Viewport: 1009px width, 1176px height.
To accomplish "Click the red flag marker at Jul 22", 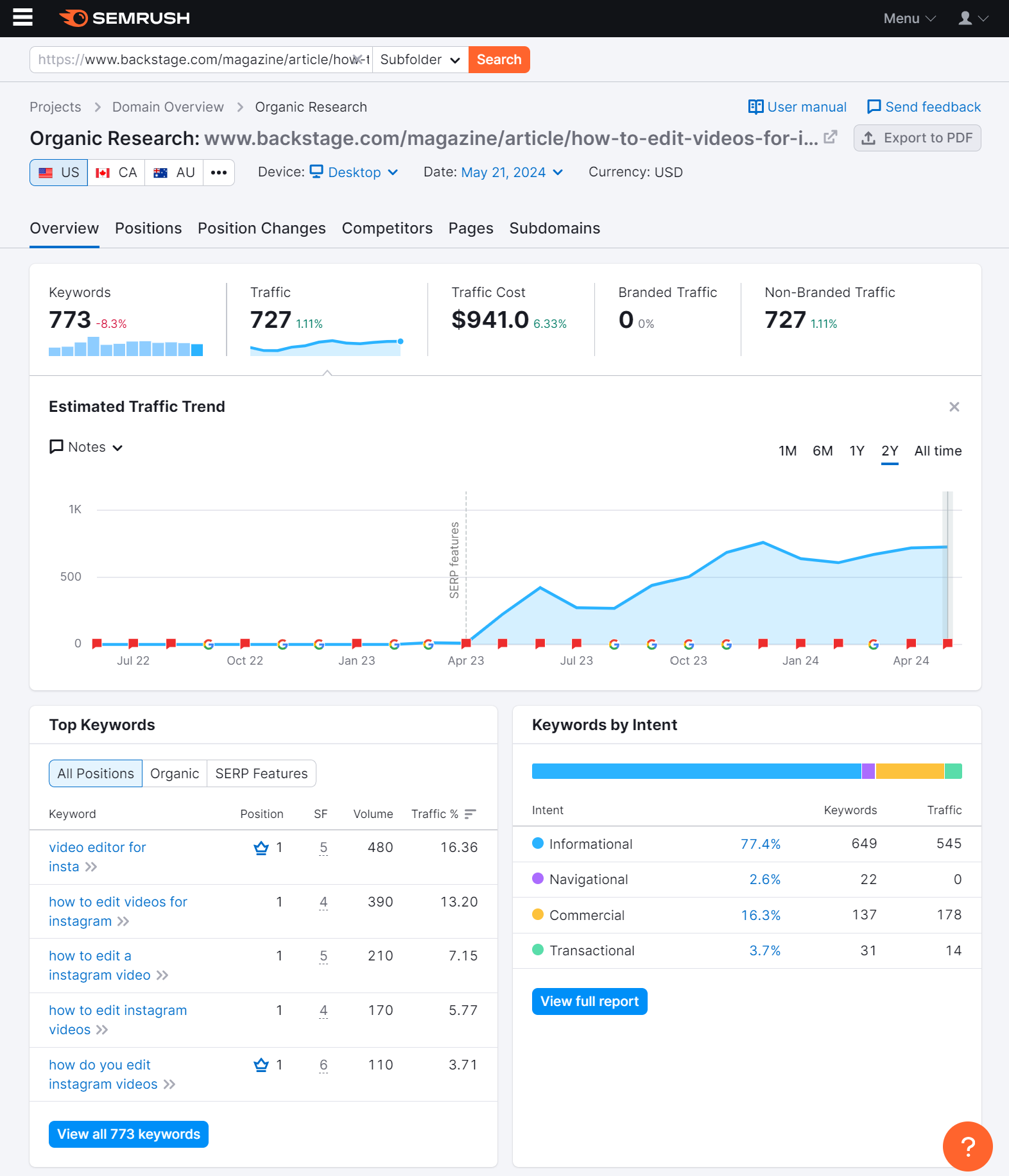I will coord(134,643).
